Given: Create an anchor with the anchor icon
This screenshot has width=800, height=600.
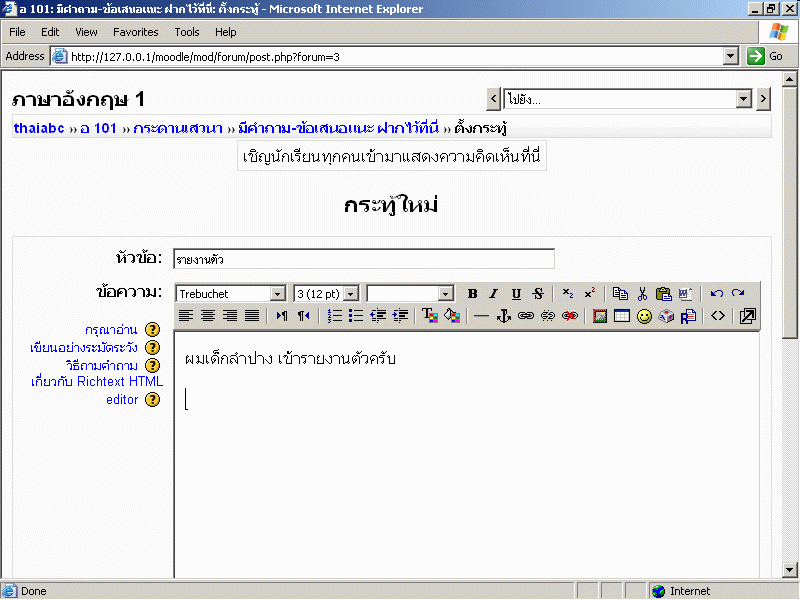Looking at the screenshot, I should click(504, 316).
